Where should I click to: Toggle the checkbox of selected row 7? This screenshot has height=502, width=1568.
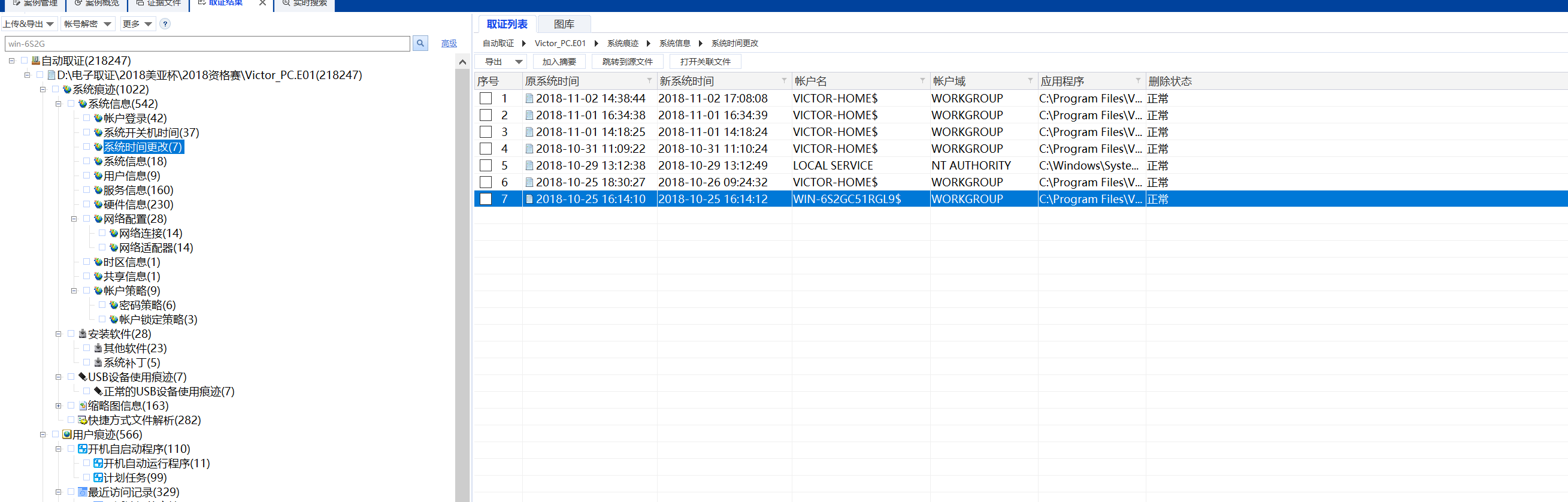[x=485, y=199]
